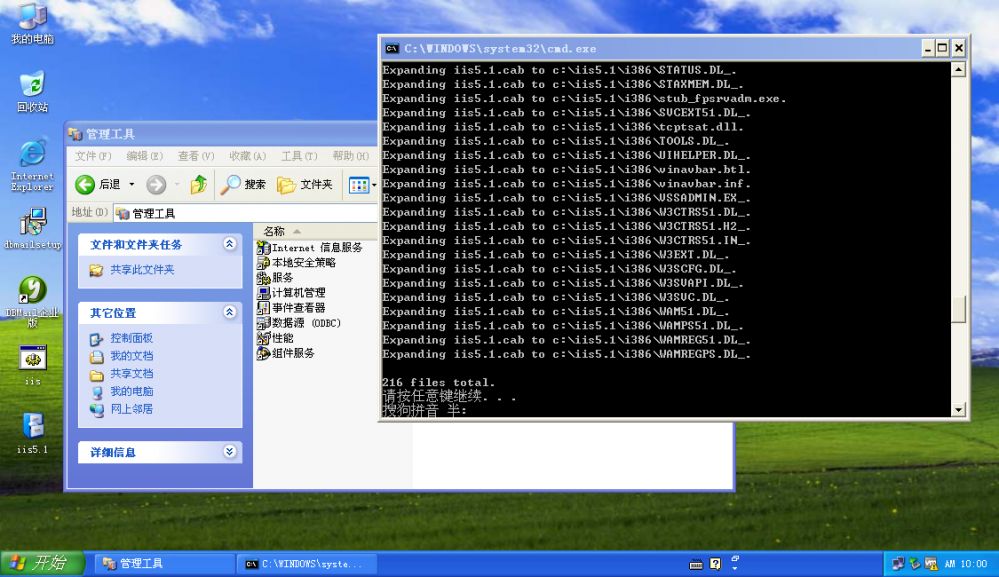The height and width of the screenshot is (577, 999).
Task: Open the Search pane in explorer
Action: coord(243,185)
